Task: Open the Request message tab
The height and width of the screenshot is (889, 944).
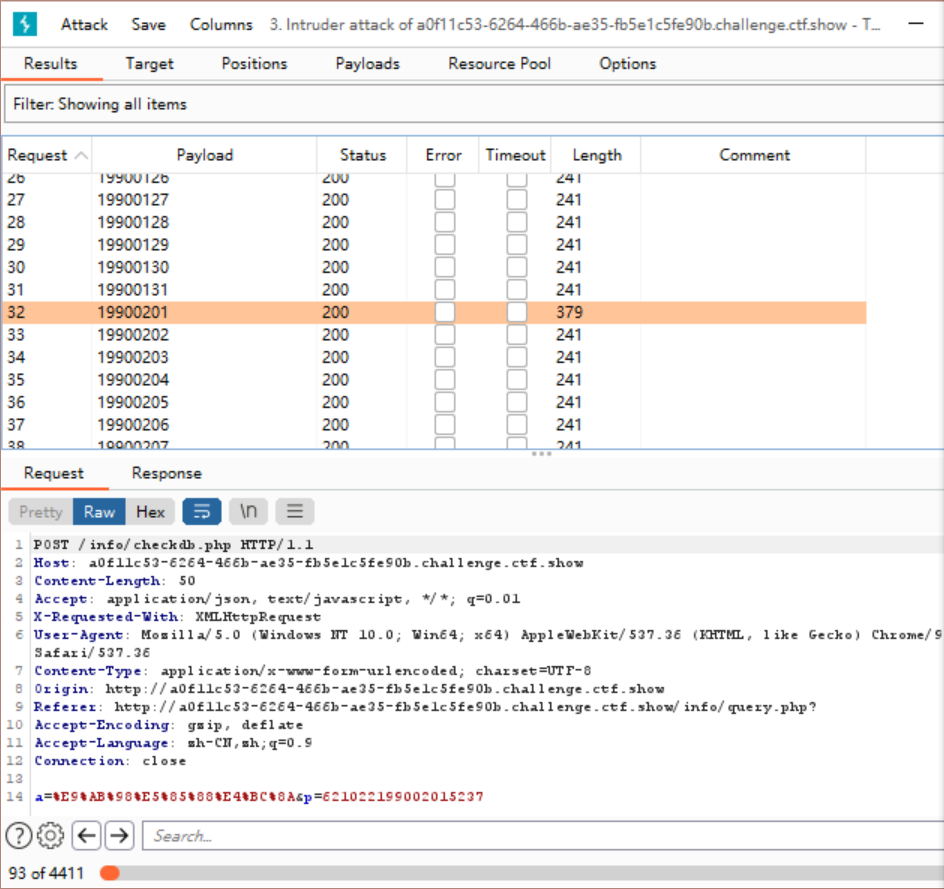Action: click(54, 473)
